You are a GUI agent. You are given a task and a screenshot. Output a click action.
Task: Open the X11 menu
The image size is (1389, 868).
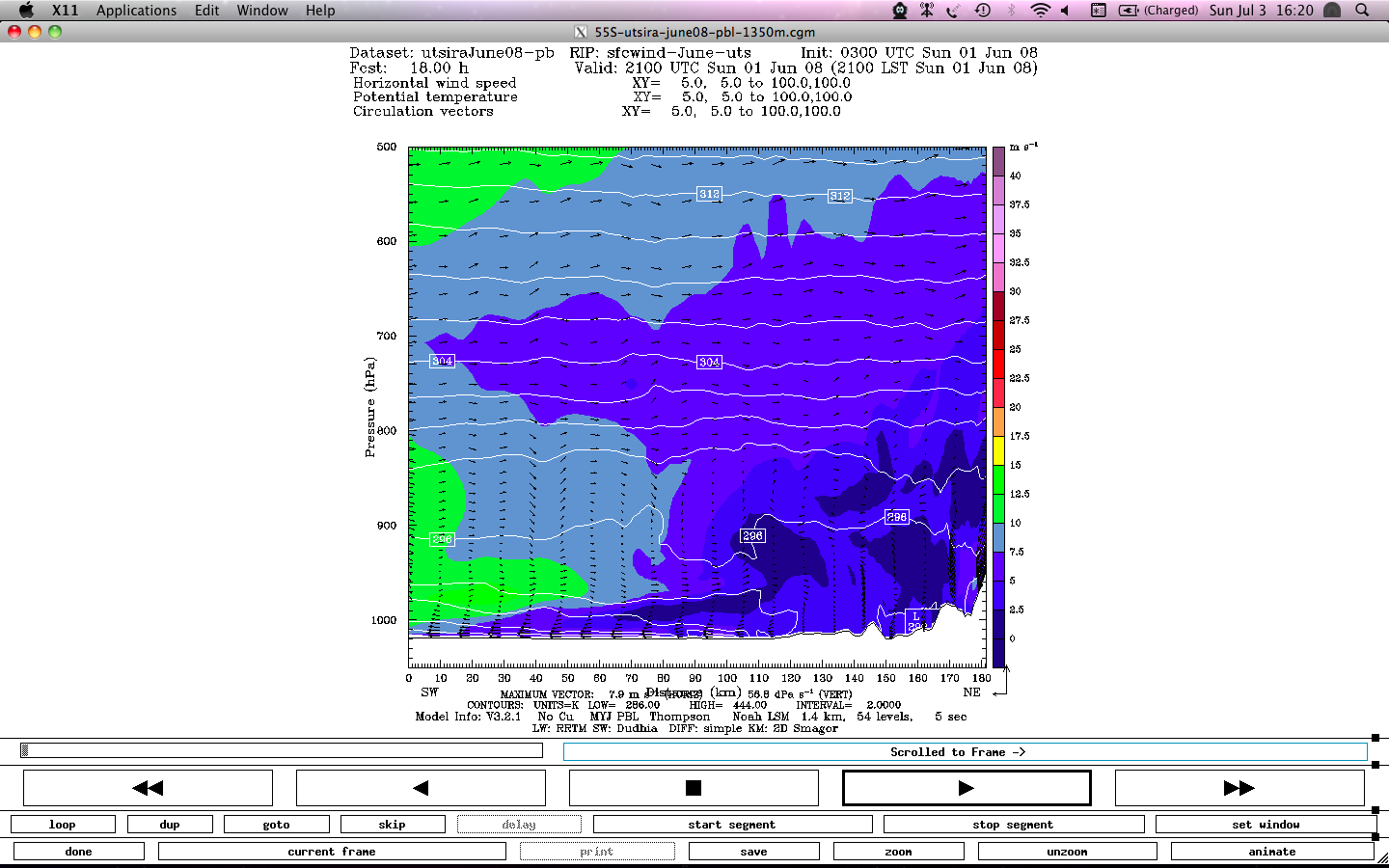65,11
